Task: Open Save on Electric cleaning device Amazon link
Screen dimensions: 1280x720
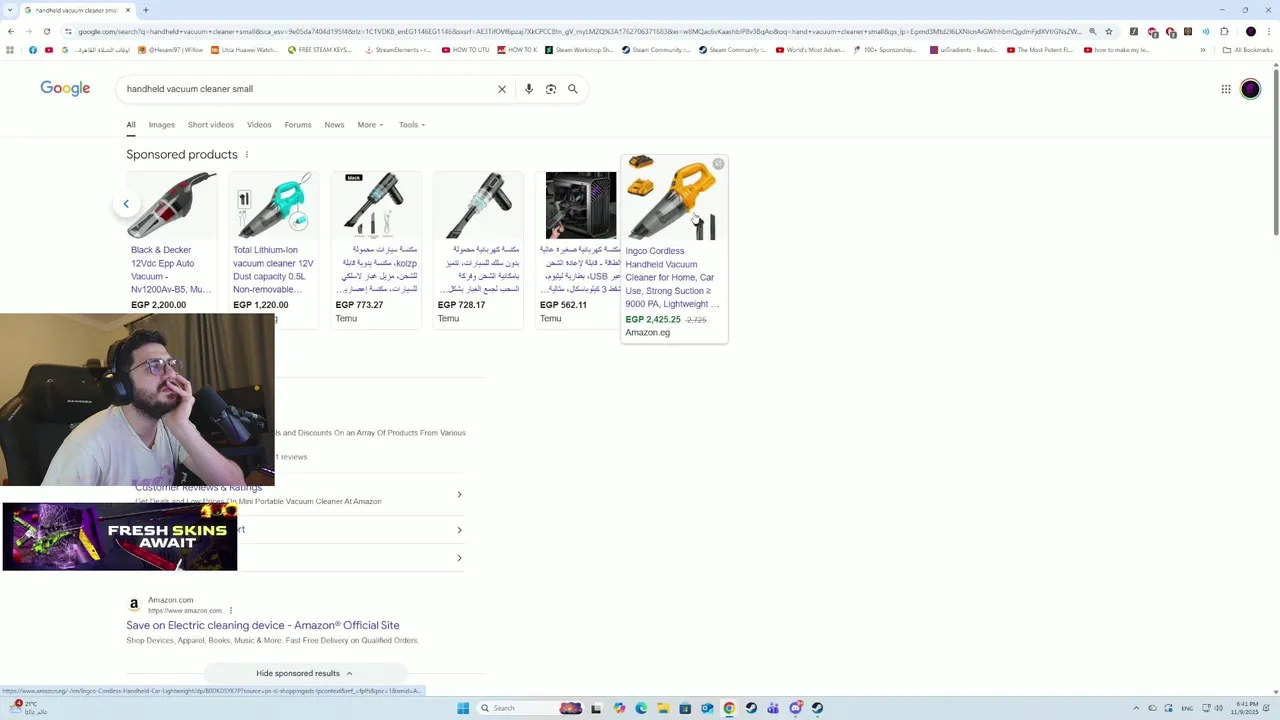Action: [263, 625]
